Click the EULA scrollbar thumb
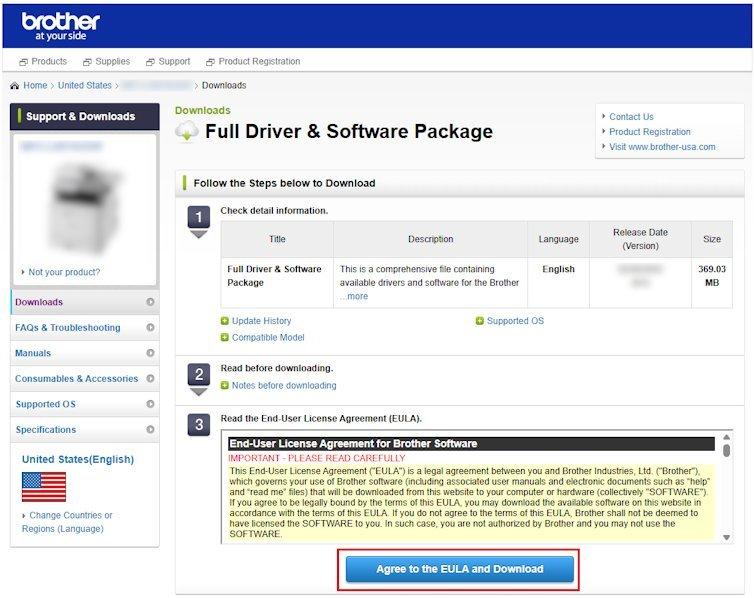Image resolution: width=754 pixels, height=598 pixels. (727, 450)
